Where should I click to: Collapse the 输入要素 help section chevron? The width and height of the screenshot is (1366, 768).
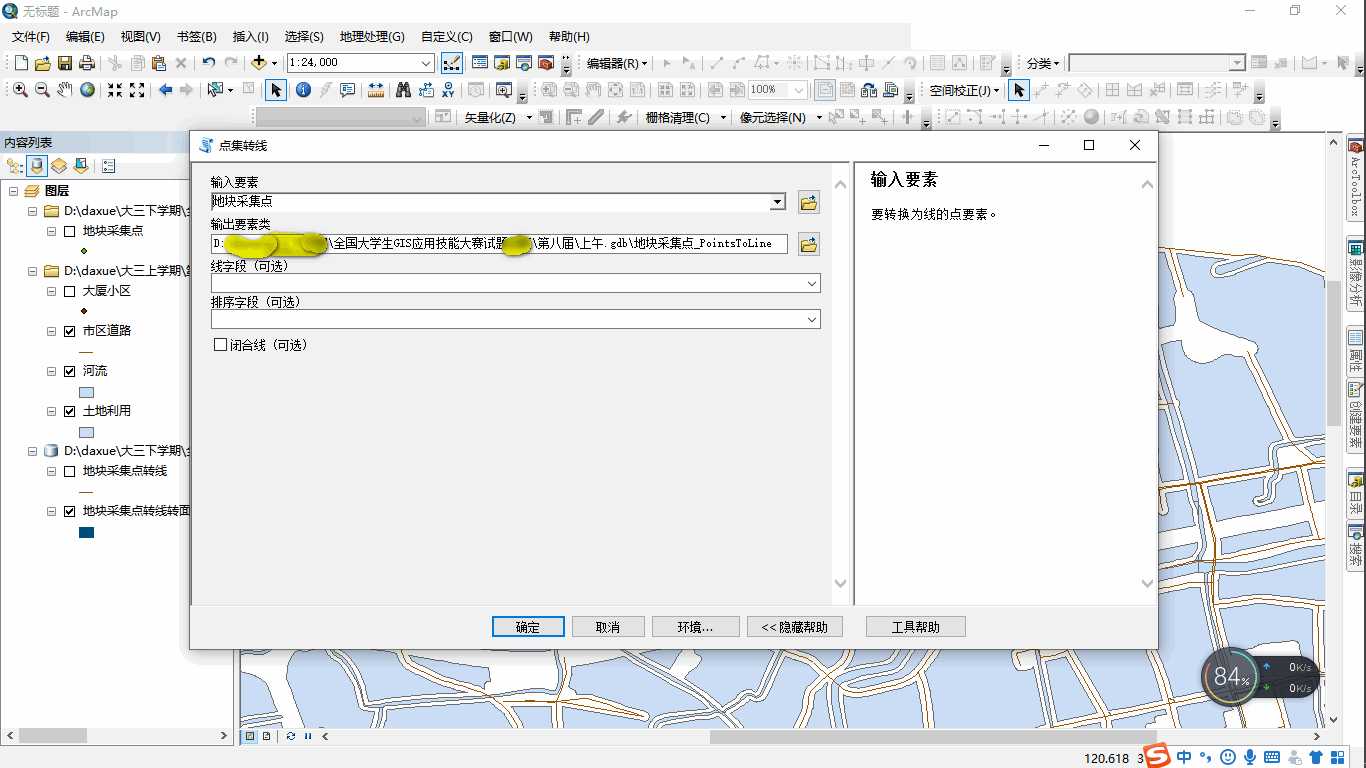(x=1147, y=184)
